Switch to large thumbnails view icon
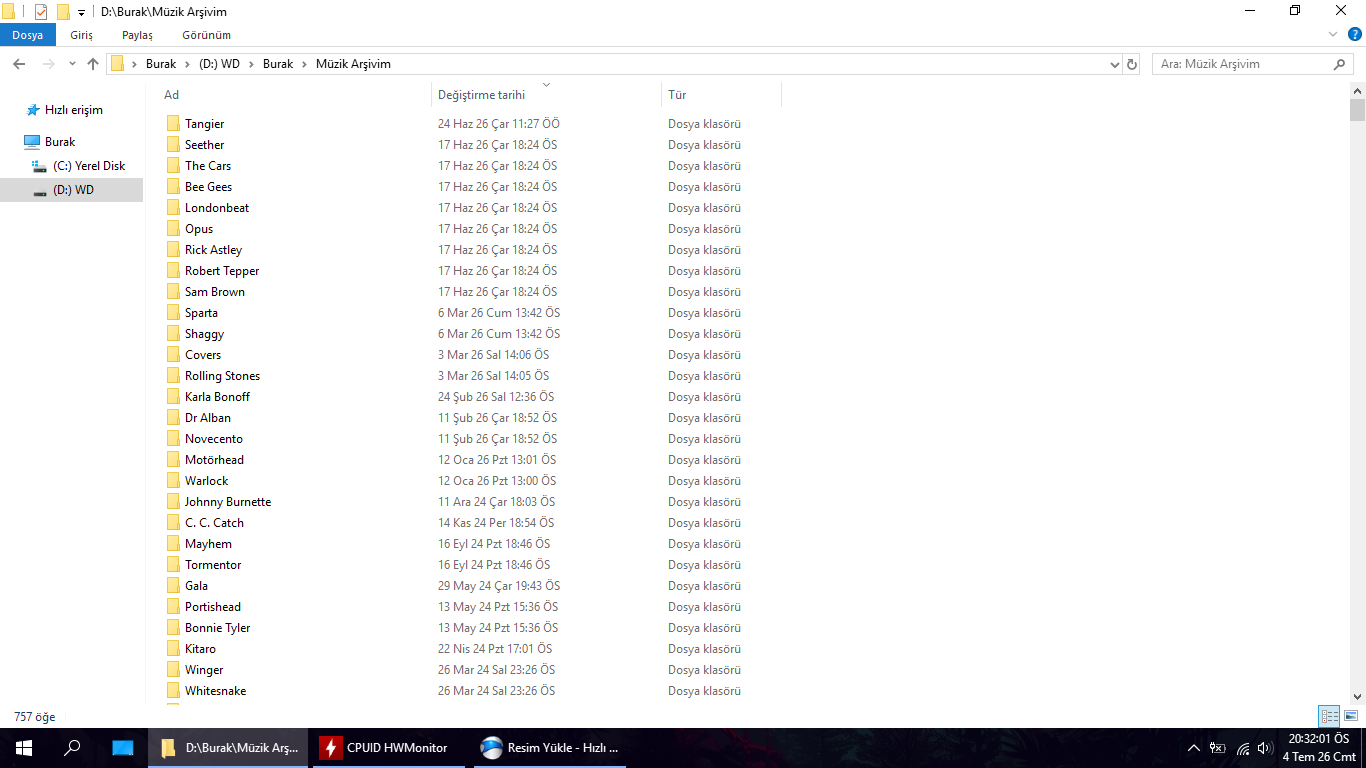1366x768 pixels. click(1351, 716)
